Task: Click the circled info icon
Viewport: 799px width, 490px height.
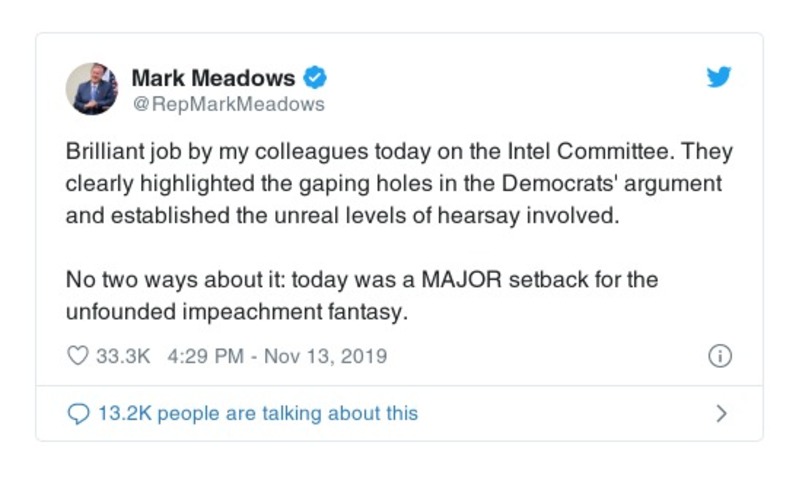Action: [x=720, y=356]
